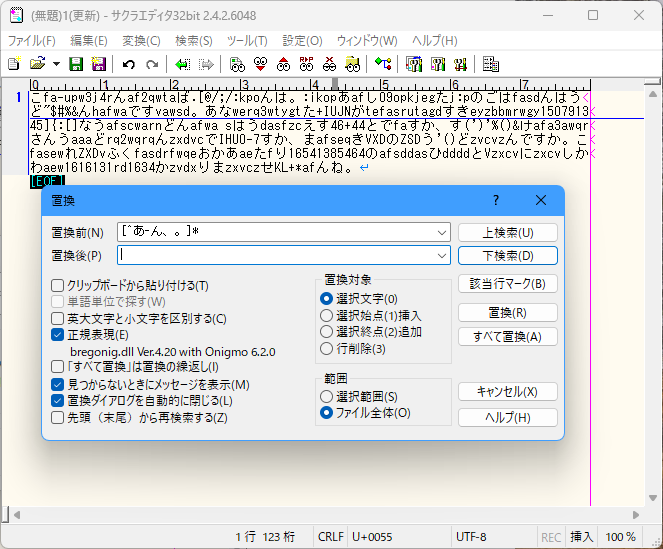Click the horizontal scrollbar right arrow
The image size is (663, 549).
pos(636,515)
